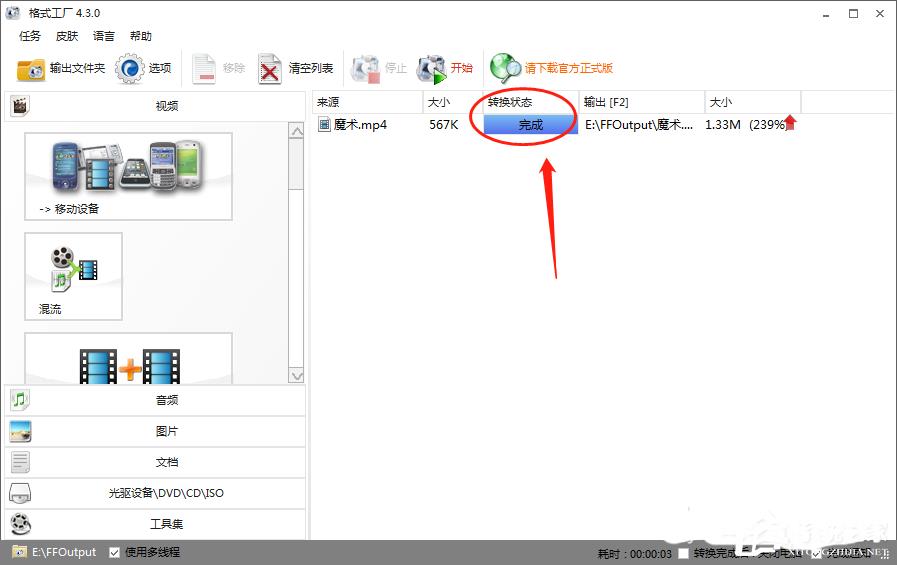
Task: Click the E:\FFOutput path in status bar
Action: (x=64, y=552)
